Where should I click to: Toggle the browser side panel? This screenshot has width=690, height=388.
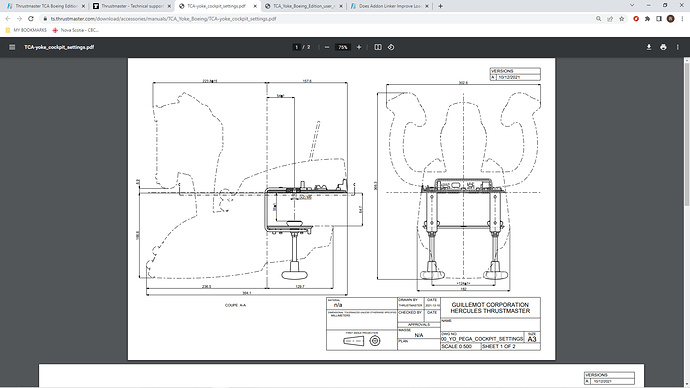[x=659, y=18]
